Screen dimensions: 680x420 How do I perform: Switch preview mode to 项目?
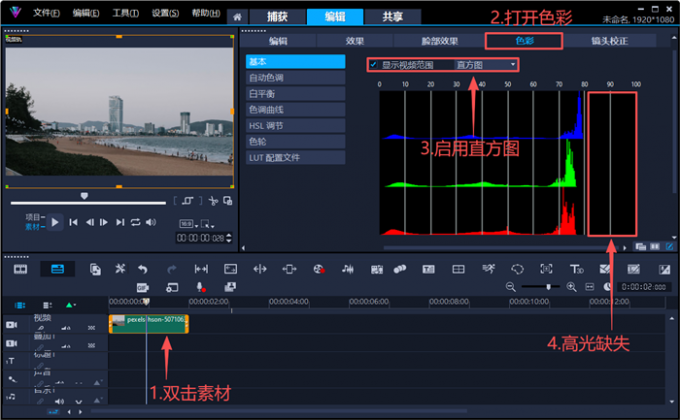pos(33,217)
